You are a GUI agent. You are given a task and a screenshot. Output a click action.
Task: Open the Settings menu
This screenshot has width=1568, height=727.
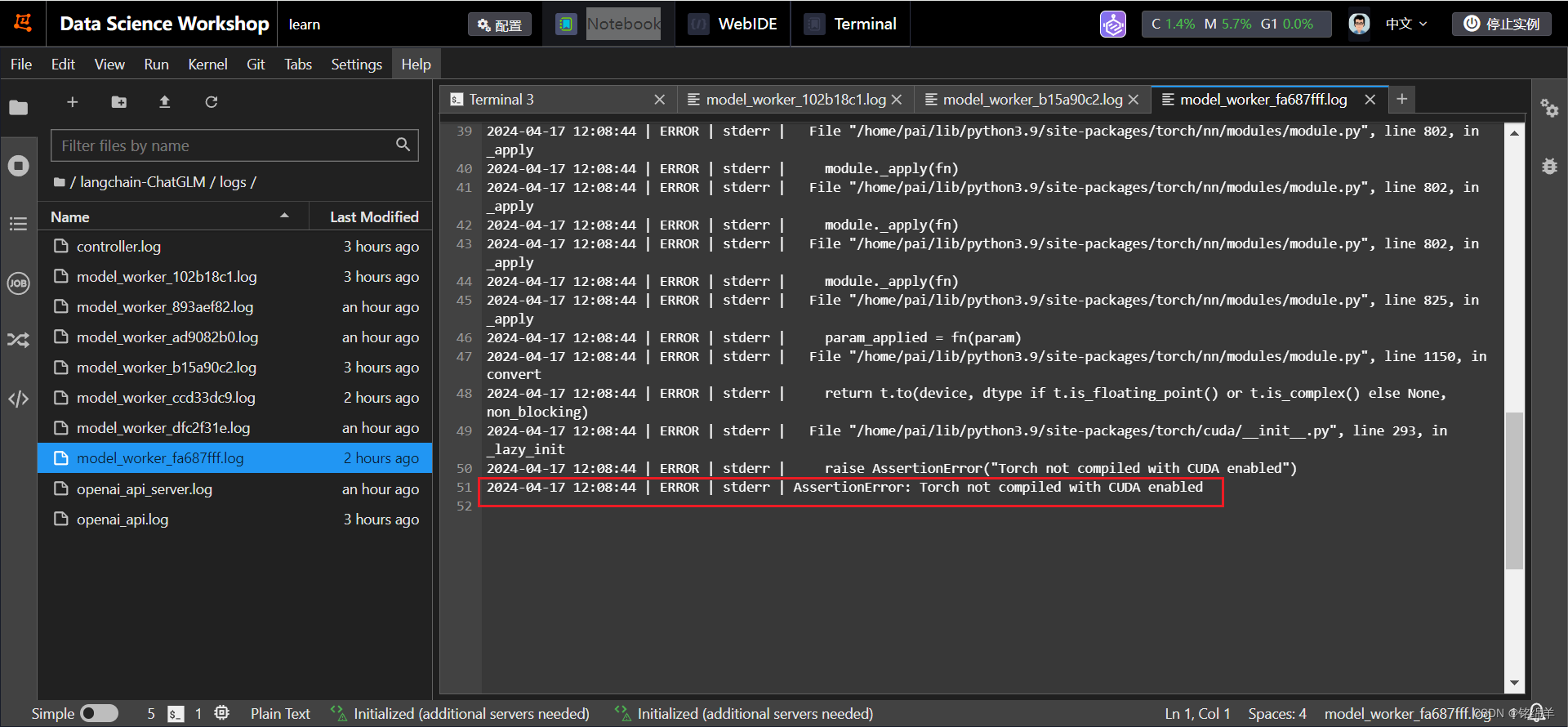click(x=356, y=64)
